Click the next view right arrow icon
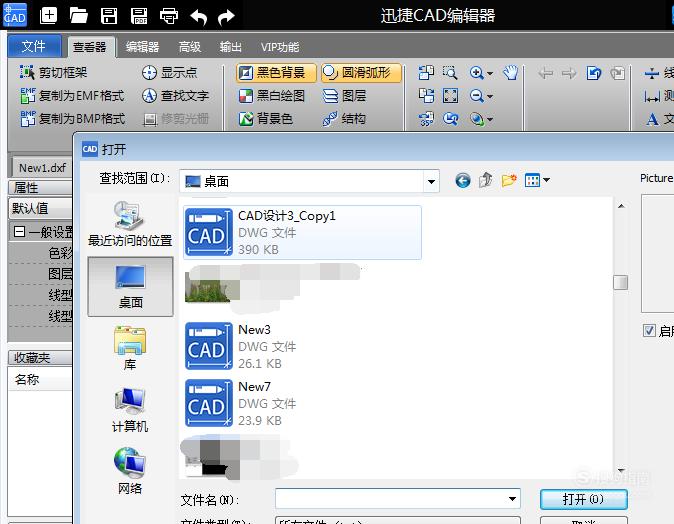 (569, 73)
